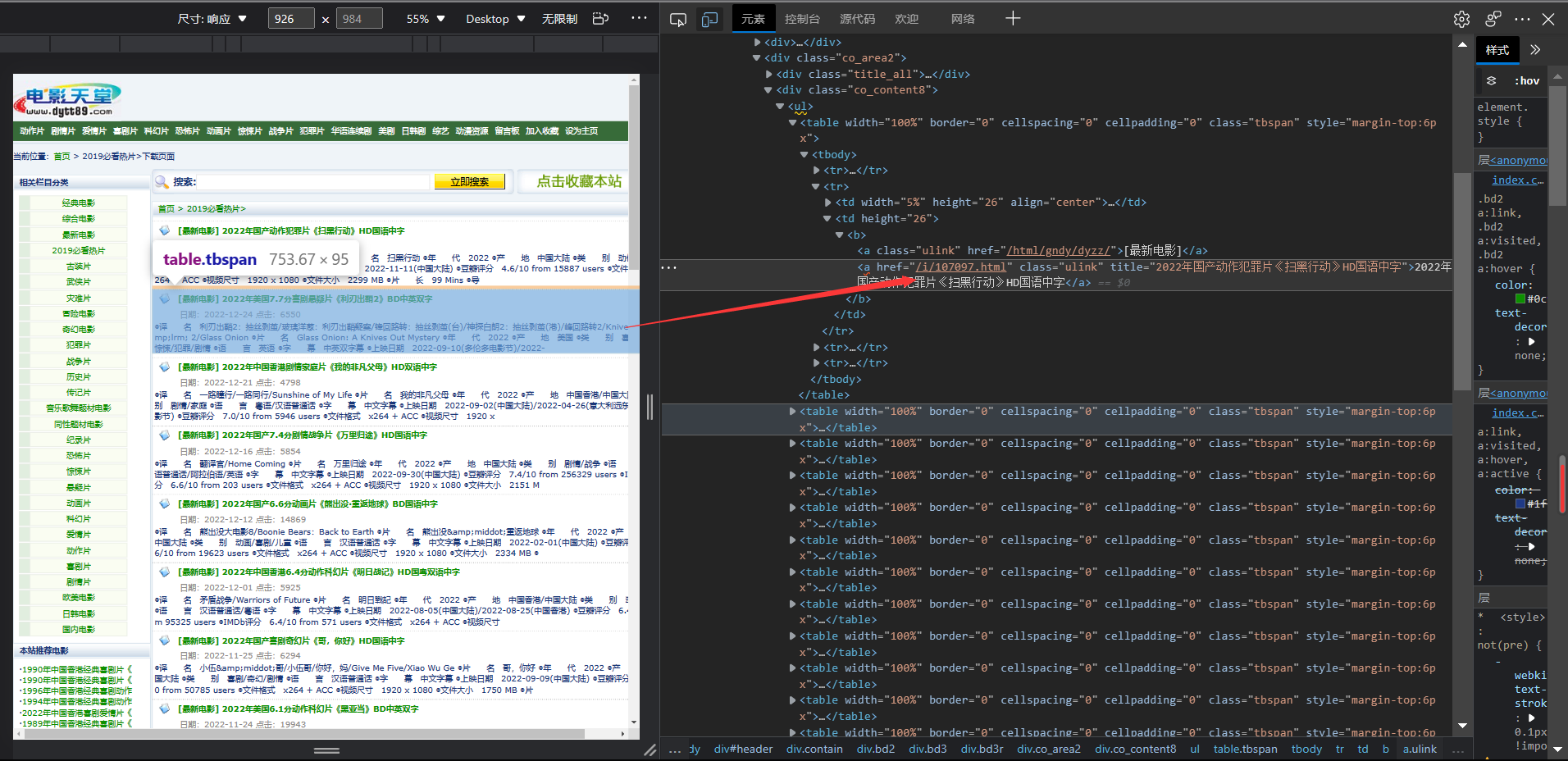Open 2019必看热片 sidebar category
The height and width of the screenshot is (761, 1568).
79,250
